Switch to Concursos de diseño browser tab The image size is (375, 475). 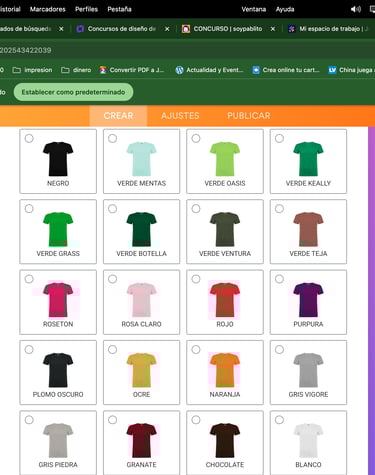tap(121, 29)
